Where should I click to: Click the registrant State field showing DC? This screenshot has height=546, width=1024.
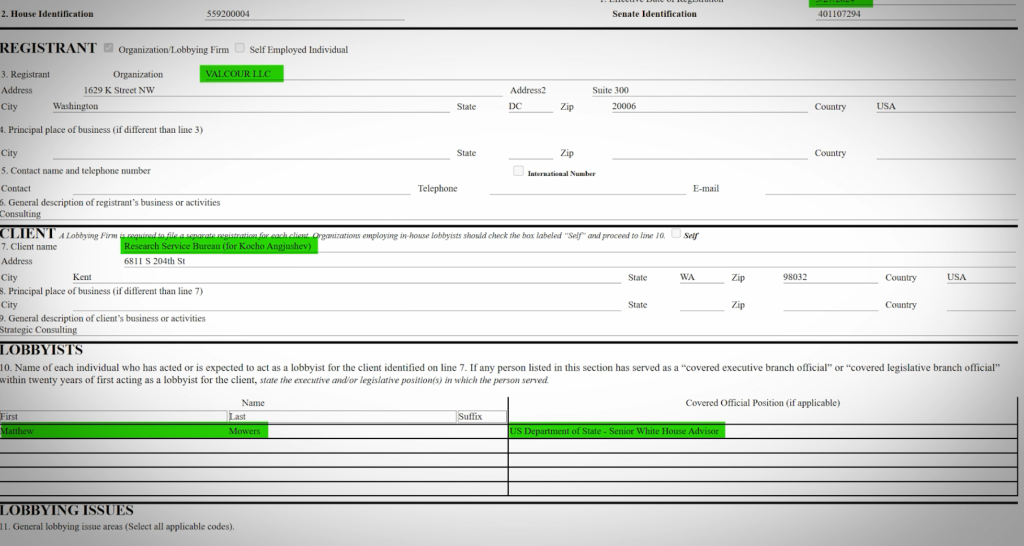tap(529, 106)
